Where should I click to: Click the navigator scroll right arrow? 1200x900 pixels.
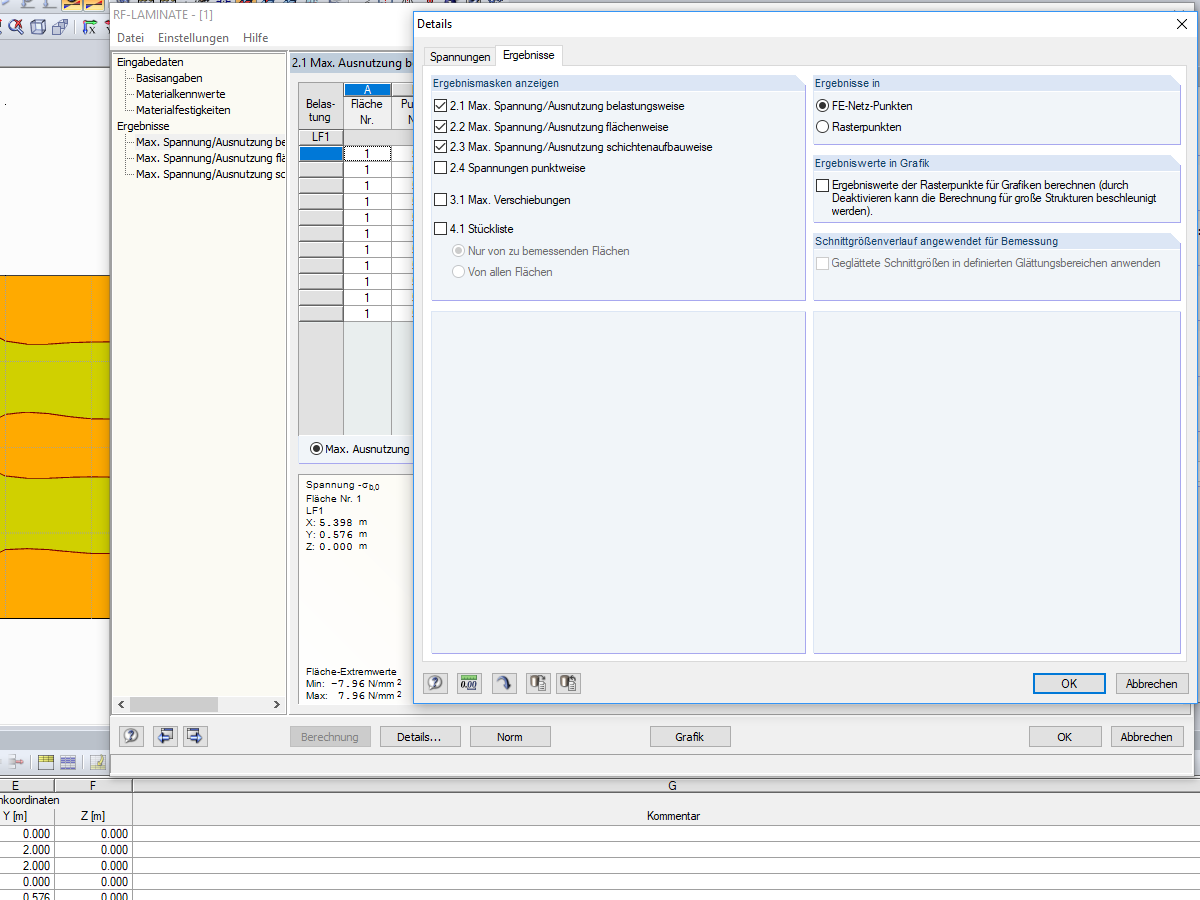coord(278,705)
